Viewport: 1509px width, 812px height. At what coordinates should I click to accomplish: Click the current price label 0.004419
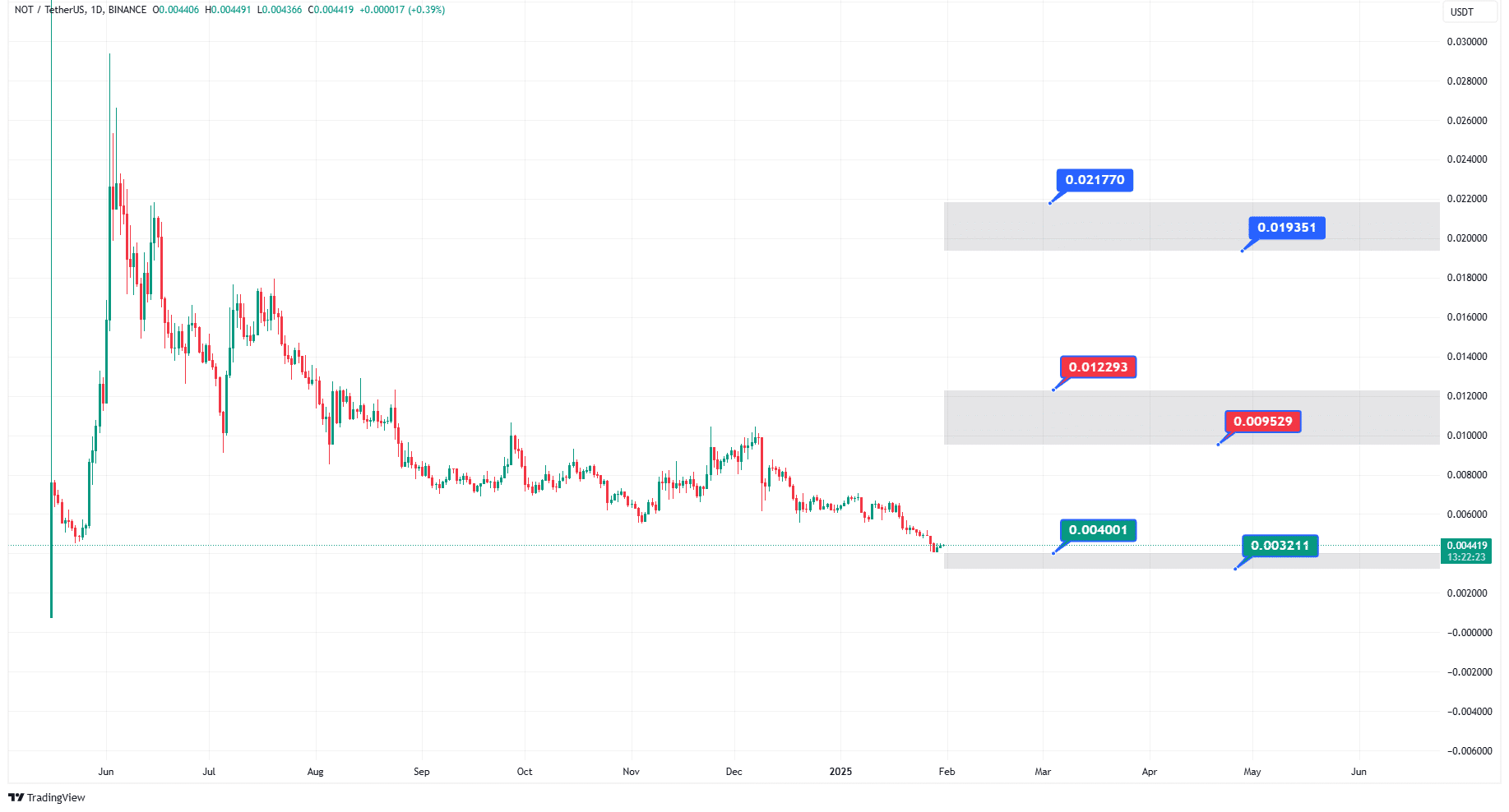(1467, 546)
